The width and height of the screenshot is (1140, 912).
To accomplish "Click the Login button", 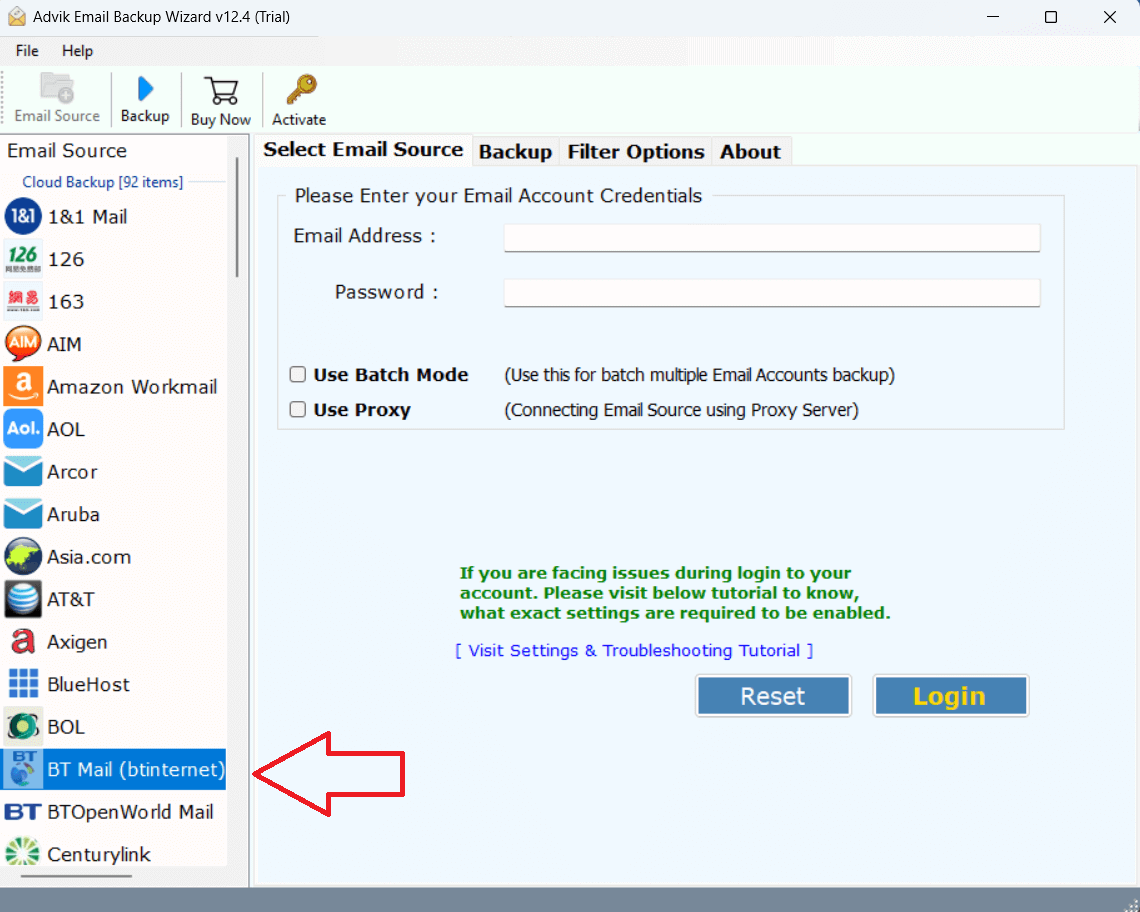I will (950, 696).
